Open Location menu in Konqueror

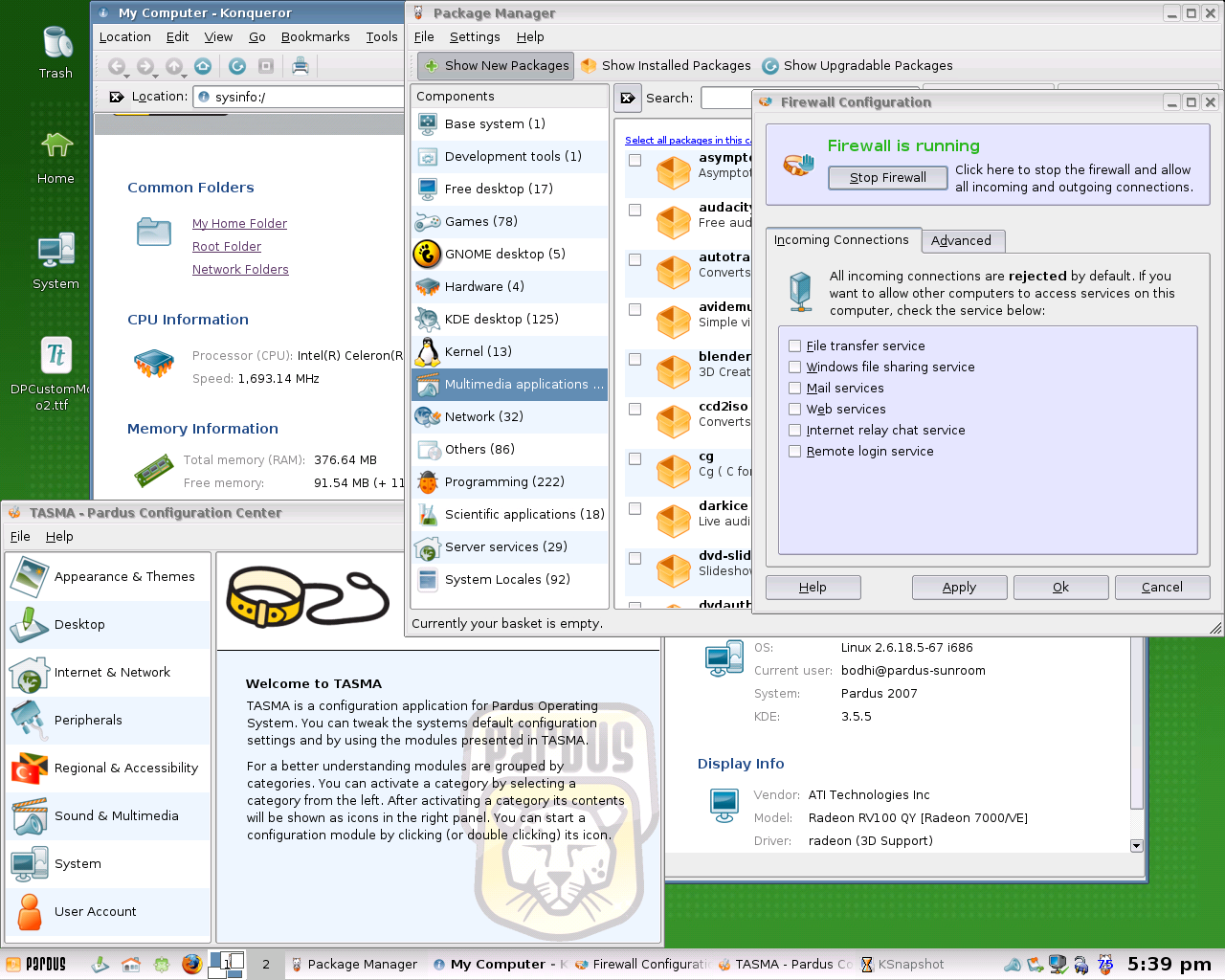pyautogui.click(x=125, y=37)
